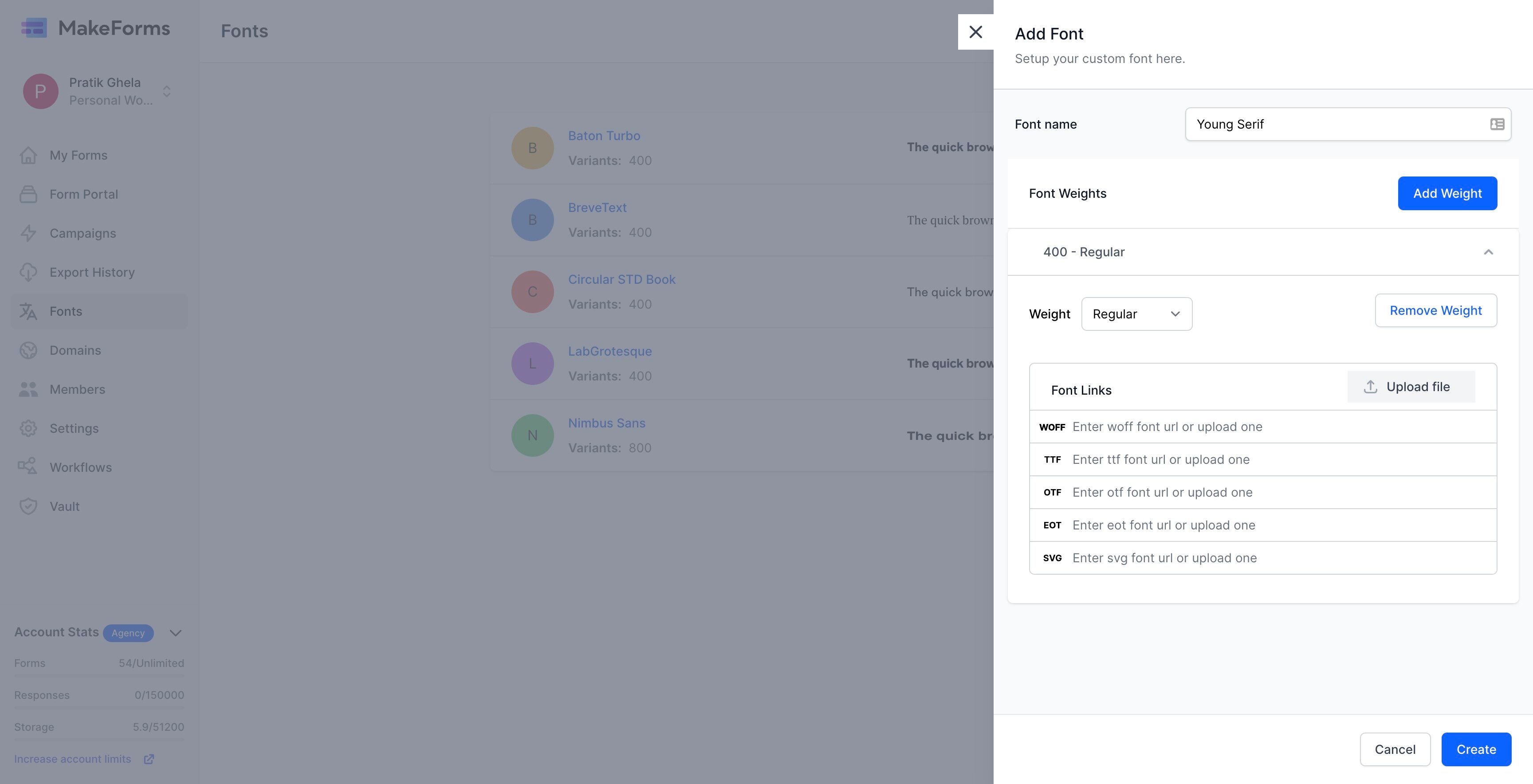Focus the SVG font url field
Image resolution: width=1533 pixels, height=784 pixels.
pyautogui.click(x=1263, y=558)
